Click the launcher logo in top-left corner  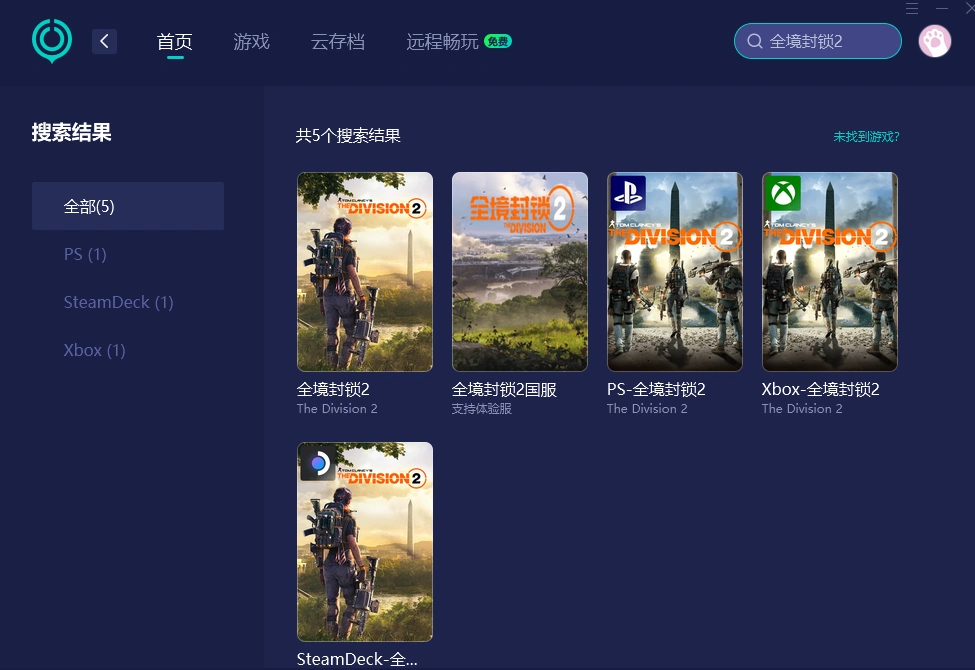coord(50,41)
